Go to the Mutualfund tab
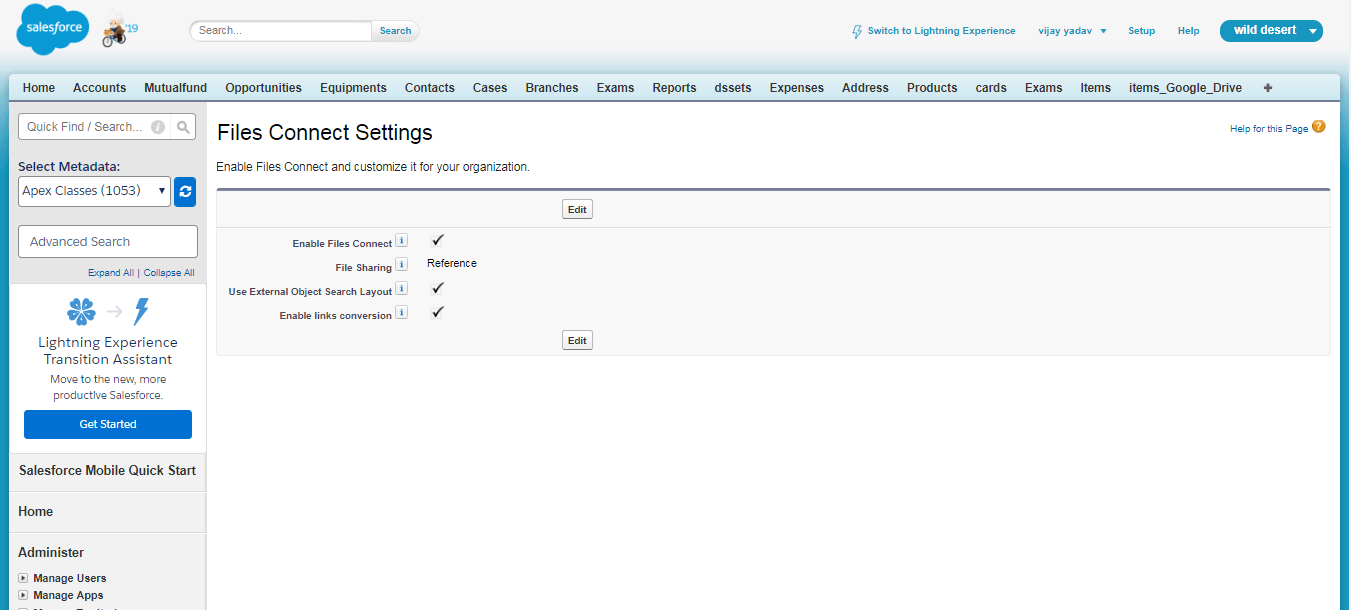Viewport: 1351px width, 610px height. pos(175,88)
